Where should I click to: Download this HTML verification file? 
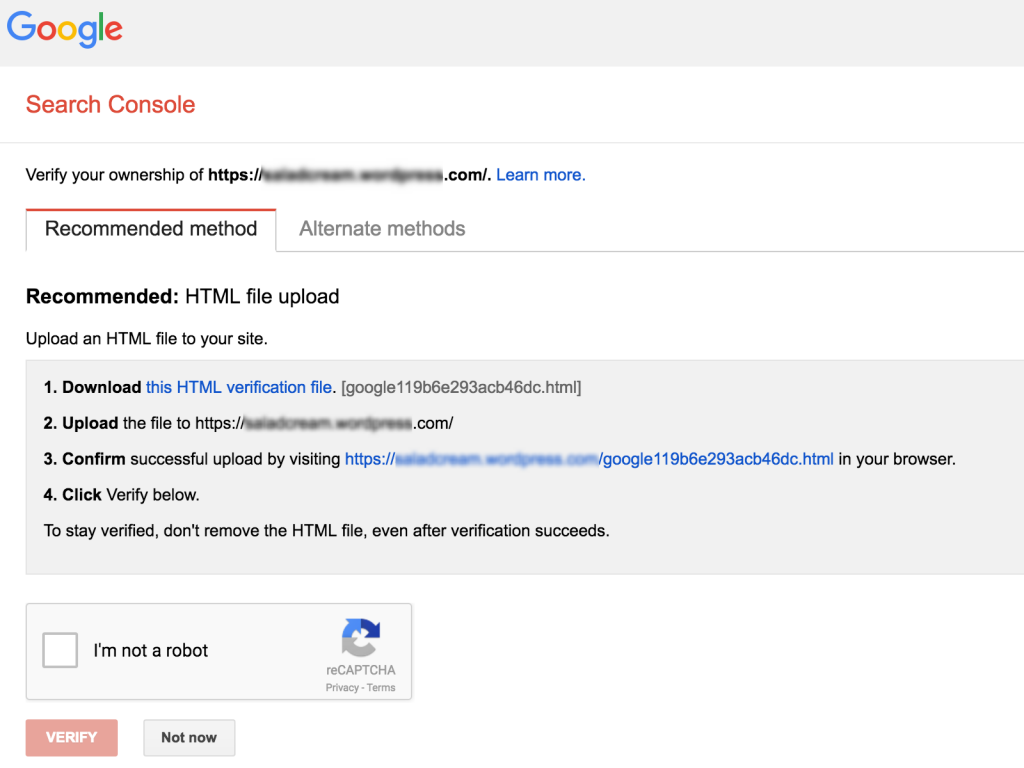[238, 387]
